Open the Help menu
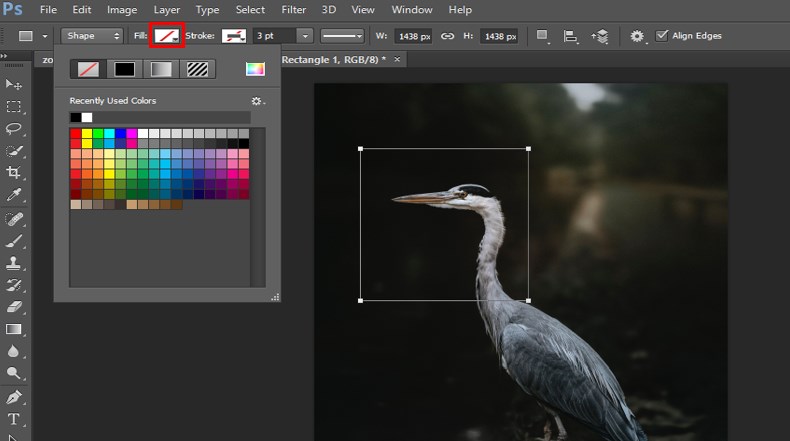 tap(460, 10)
